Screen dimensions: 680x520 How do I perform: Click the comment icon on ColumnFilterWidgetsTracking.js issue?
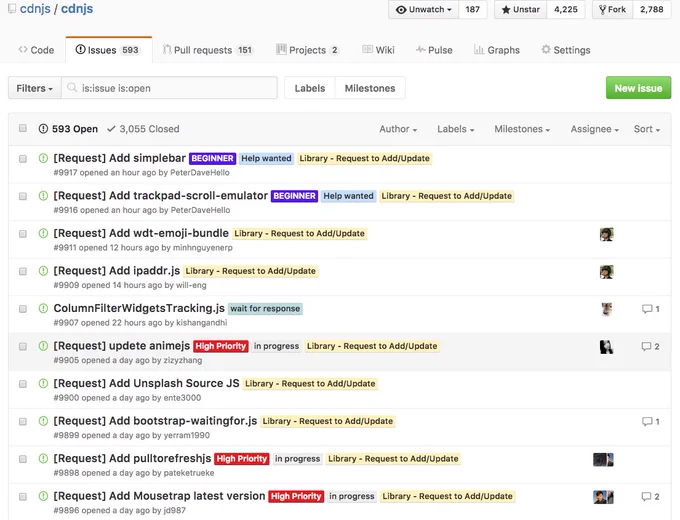point(647,309)
